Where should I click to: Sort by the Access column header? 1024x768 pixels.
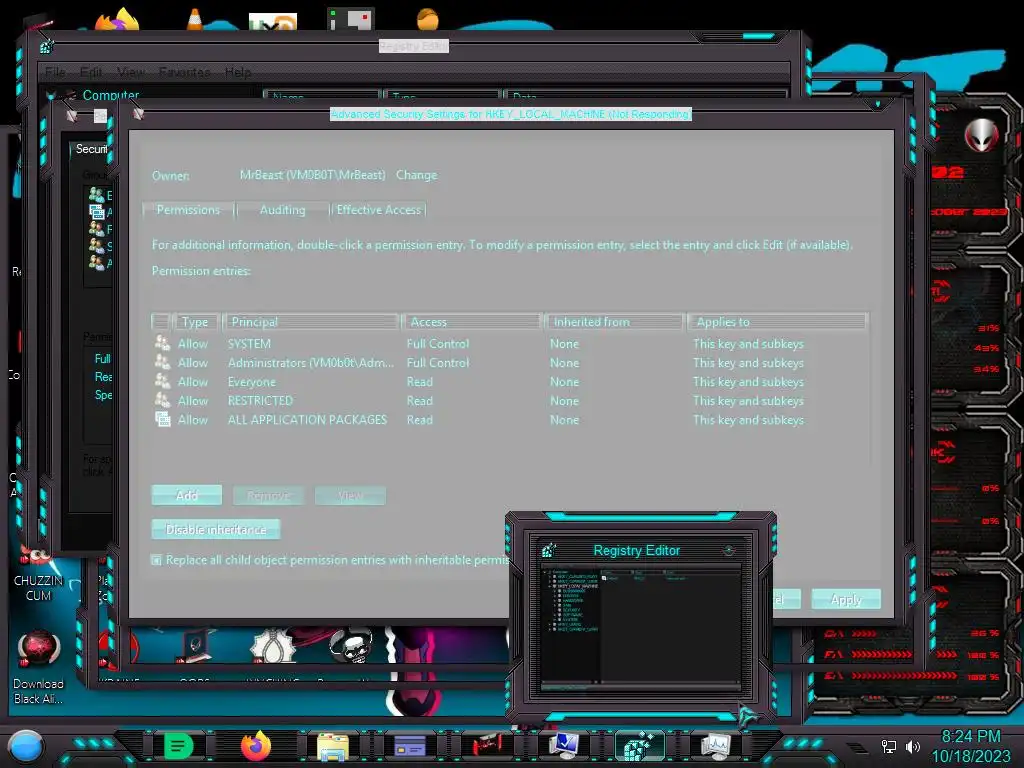click(x=472, y=321)
